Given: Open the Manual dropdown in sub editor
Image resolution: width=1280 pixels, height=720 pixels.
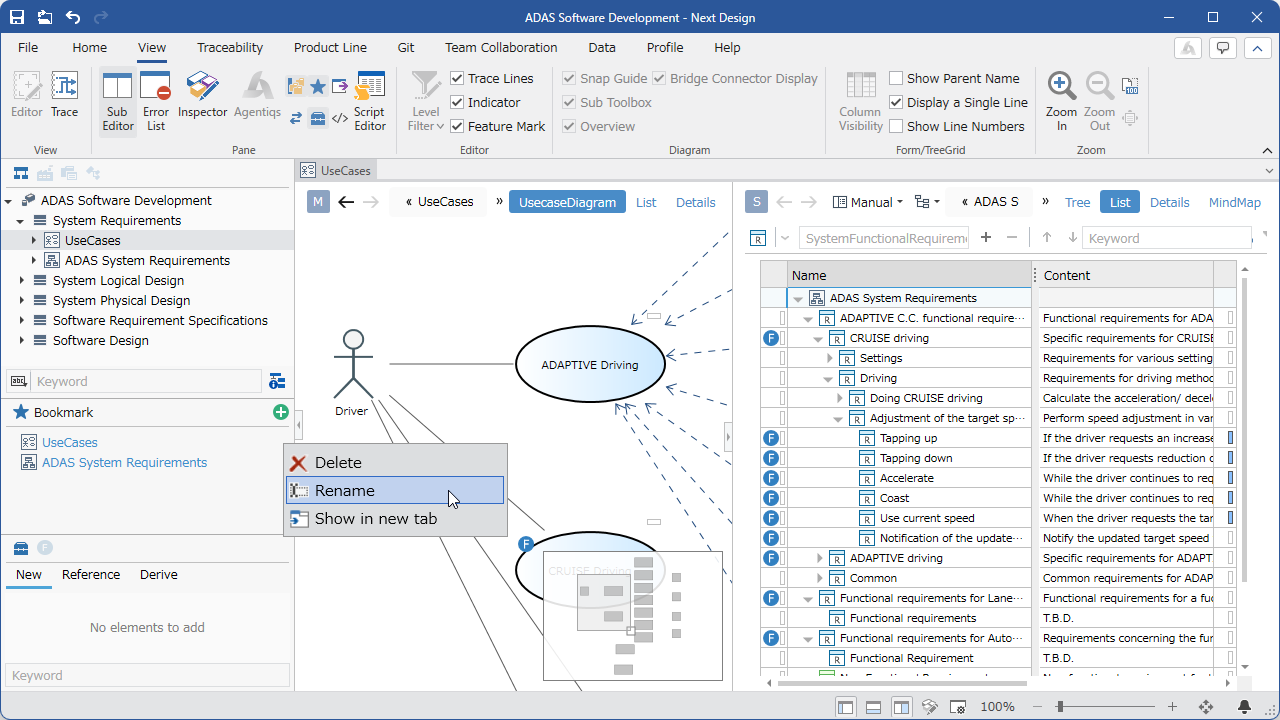Looking at the screenshot, I should 868,202.
